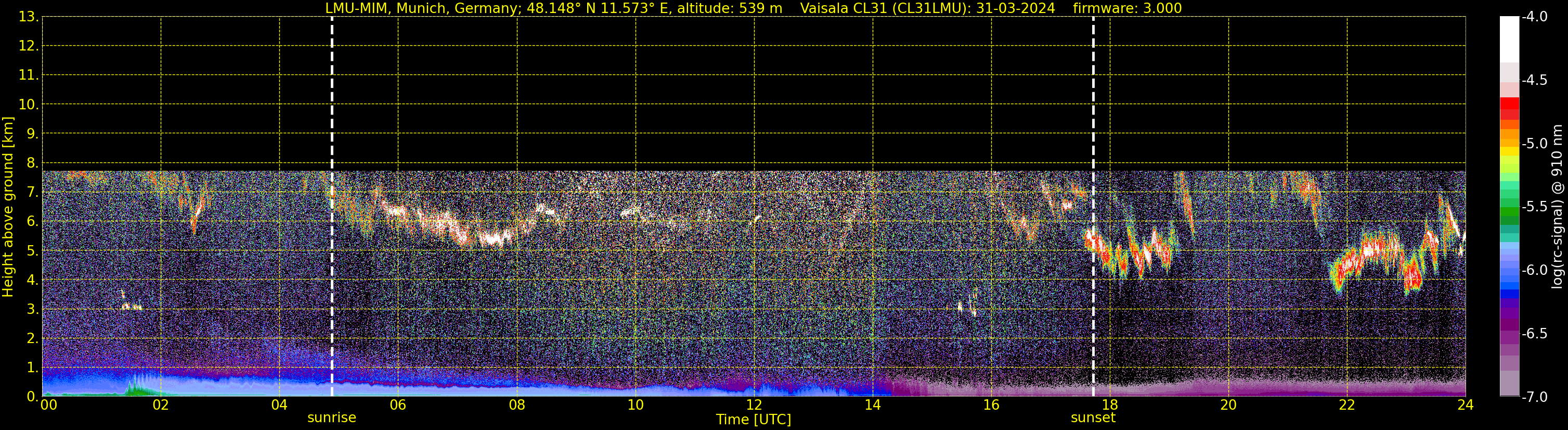The image size is (1568, 430).
Task: Click the '22' time axis tick label
Action: pos(1347,405)
